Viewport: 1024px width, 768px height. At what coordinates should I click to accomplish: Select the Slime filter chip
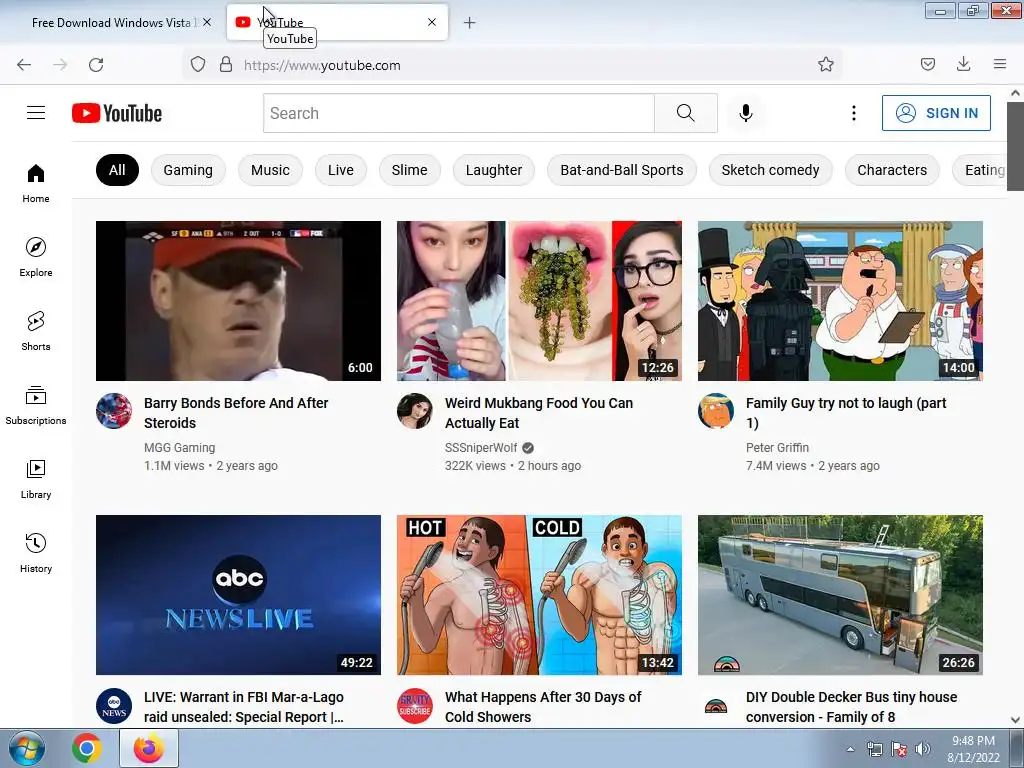[409, 170]
